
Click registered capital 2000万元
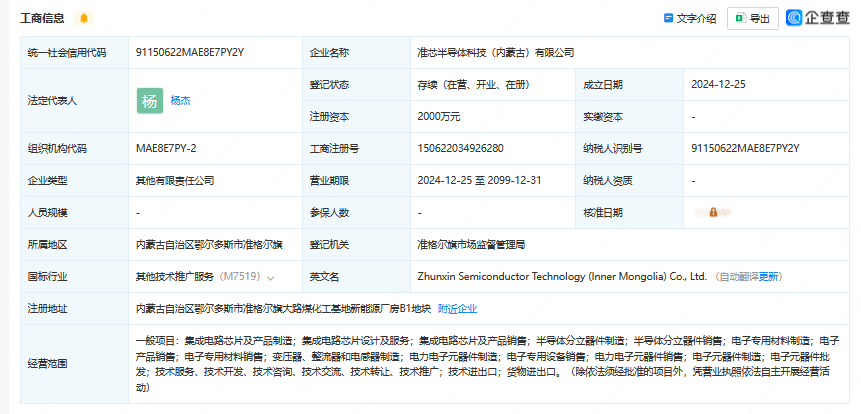pos(439,116)
